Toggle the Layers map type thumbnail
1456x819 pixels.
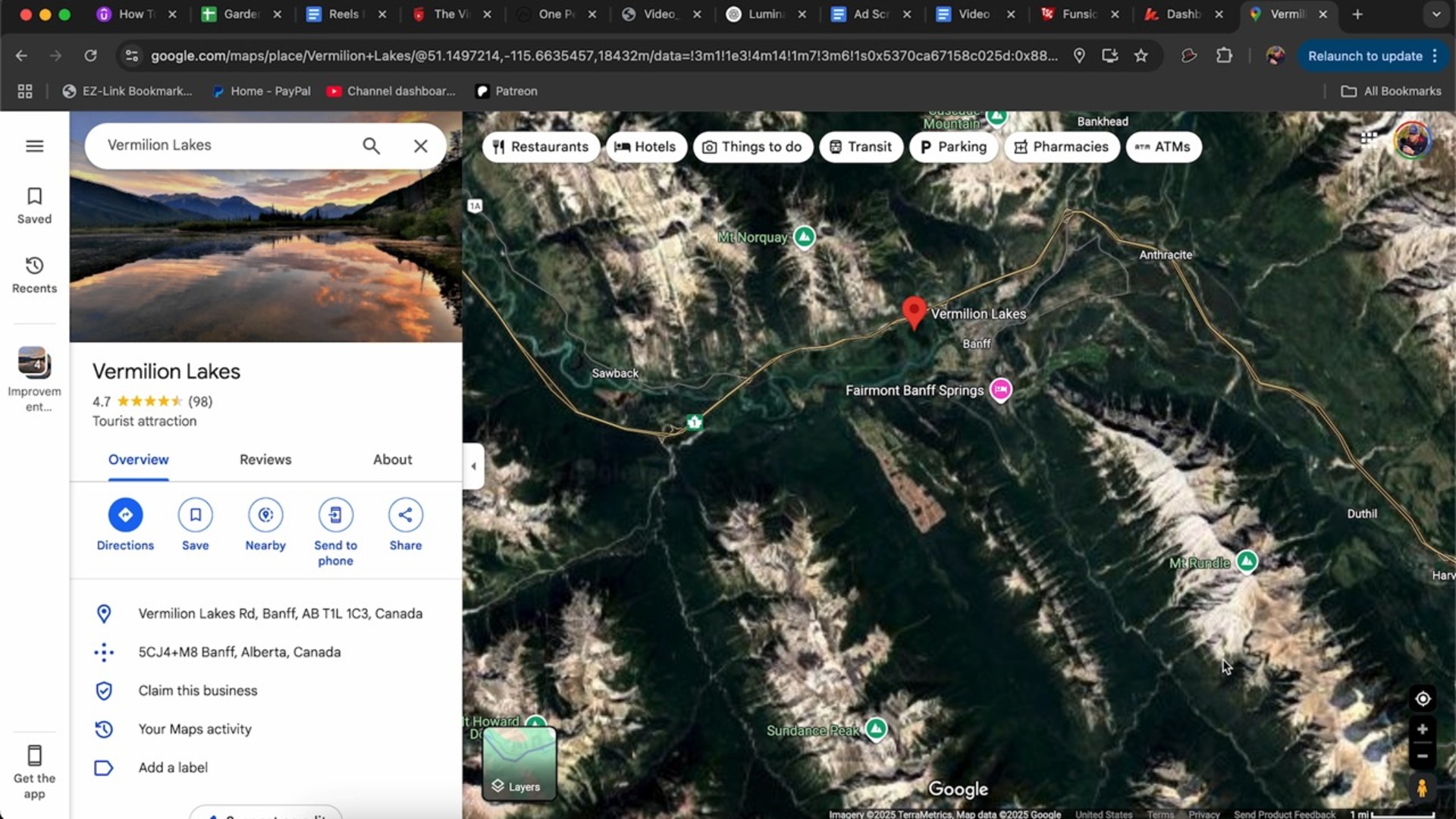[519, 764]
